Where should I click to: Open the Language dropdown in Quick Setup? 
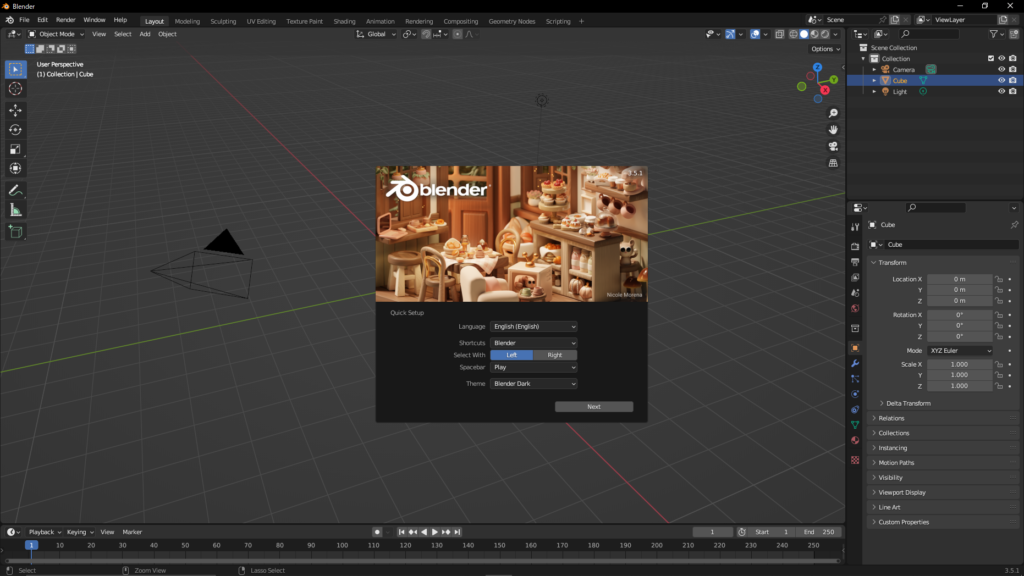point(534,327)
